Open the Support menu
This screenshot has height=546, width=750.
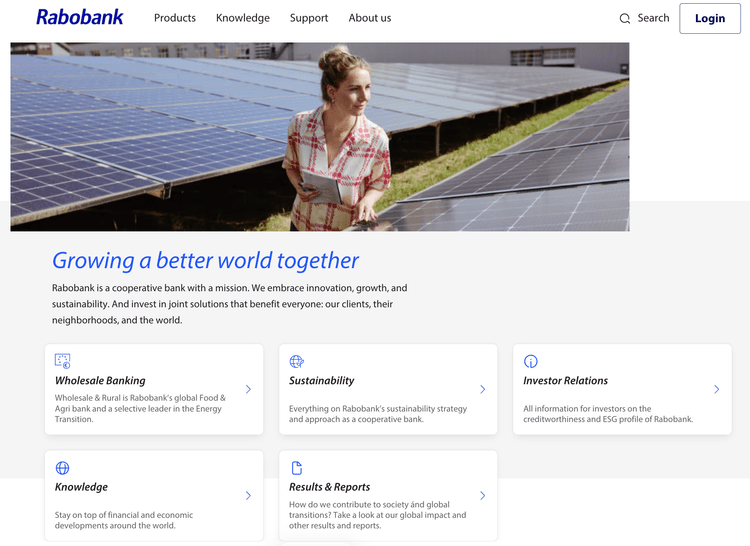309,18
